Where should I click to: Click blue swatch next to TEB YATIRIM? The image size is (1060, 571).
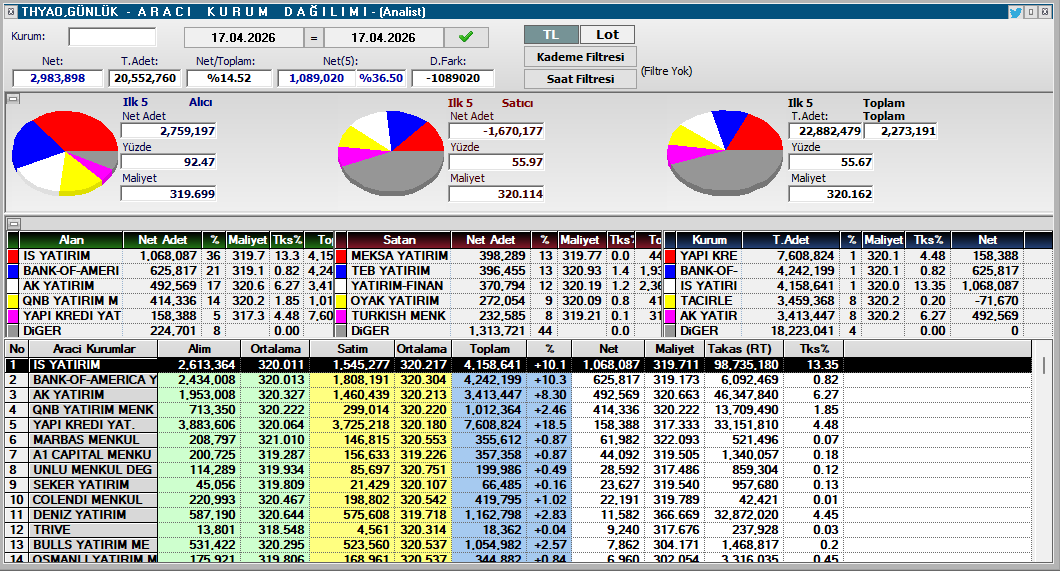coord(341,271)
